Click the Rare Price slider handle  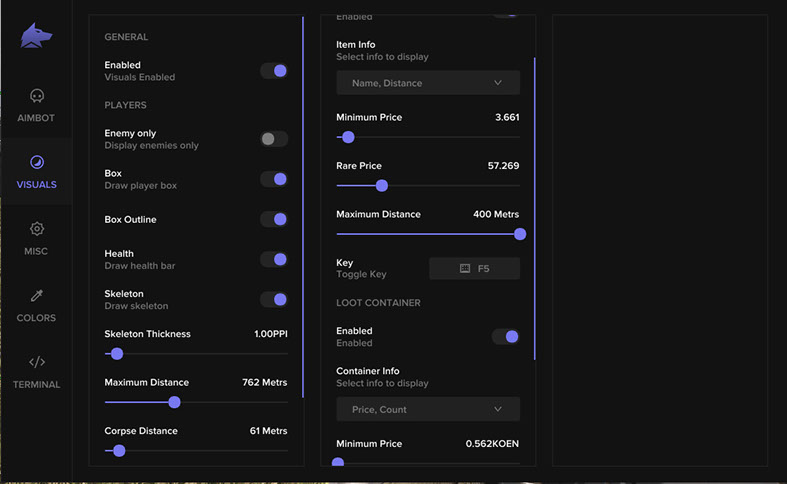(x=381, y=185)
